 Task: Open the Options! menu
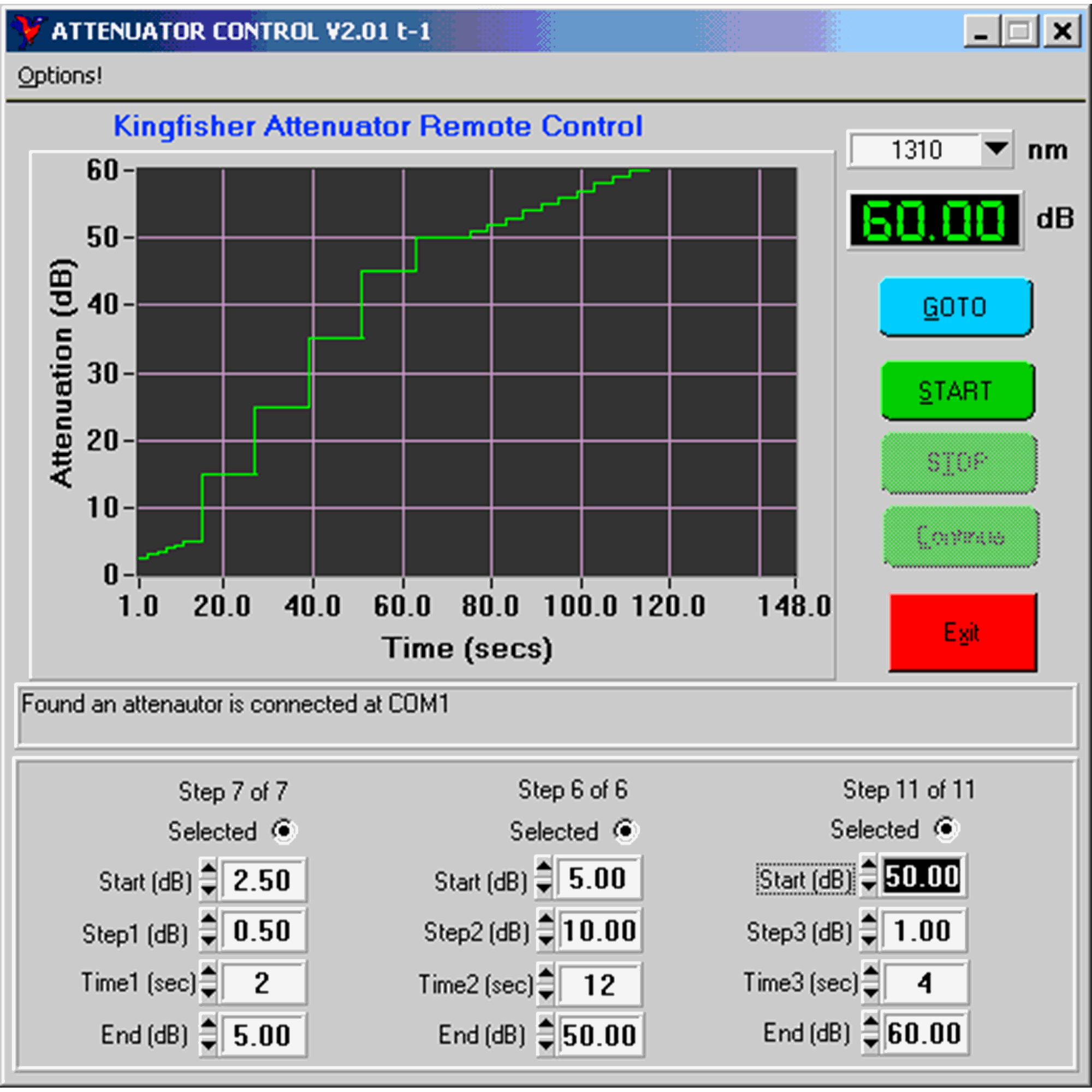[x=60, y=76]
